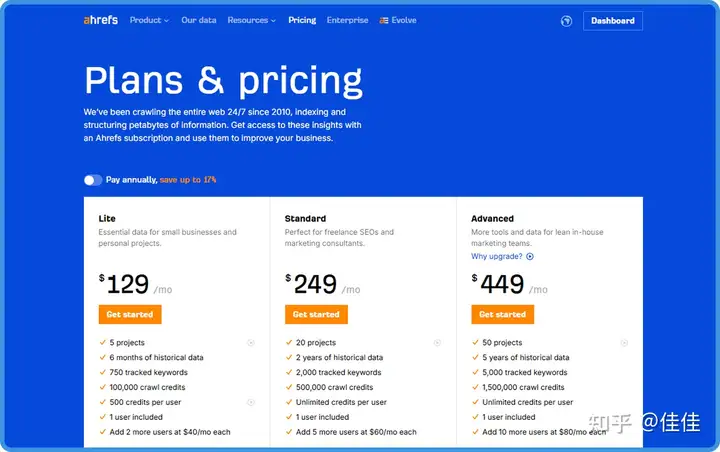The image size is (720, 452).
Task: Open the Why upgrade? link
Action: coord(496,257)
